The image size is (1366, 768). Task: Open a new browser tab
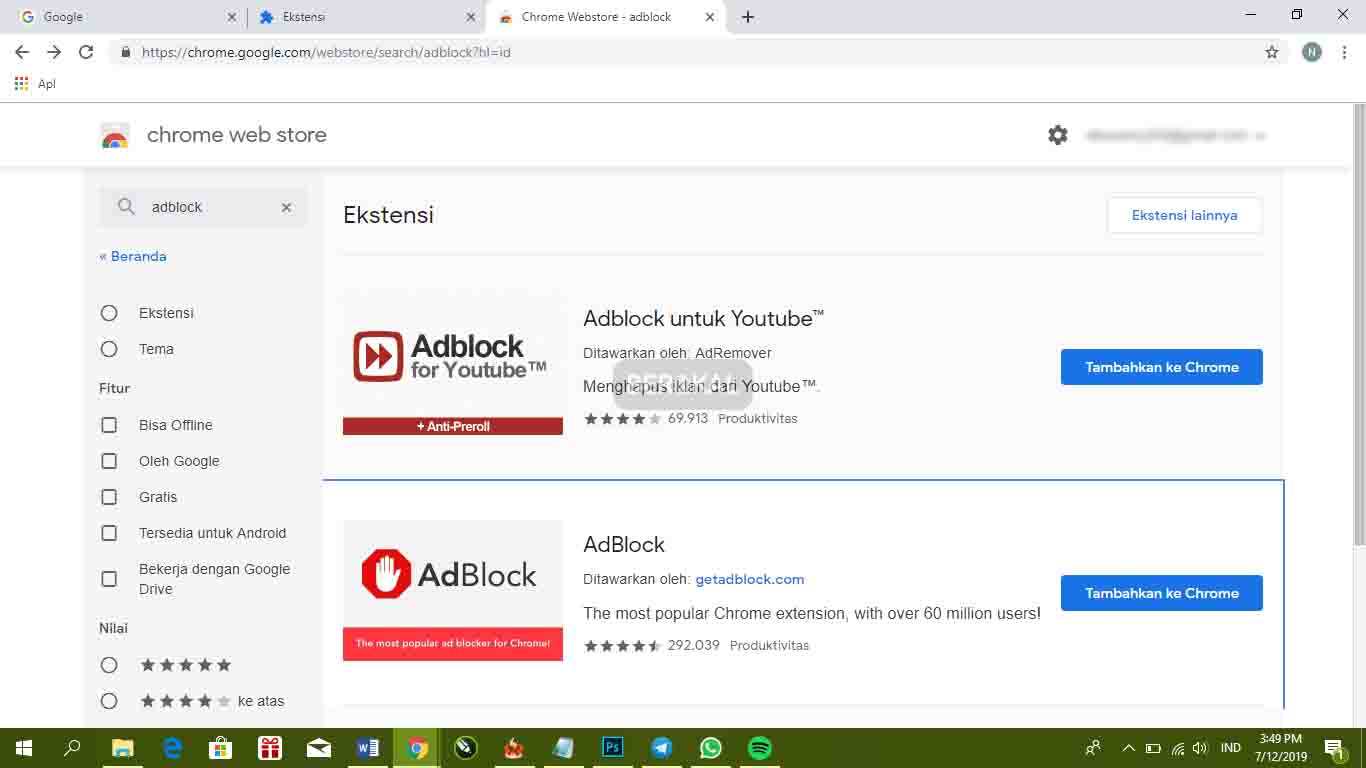click(748, 17)
